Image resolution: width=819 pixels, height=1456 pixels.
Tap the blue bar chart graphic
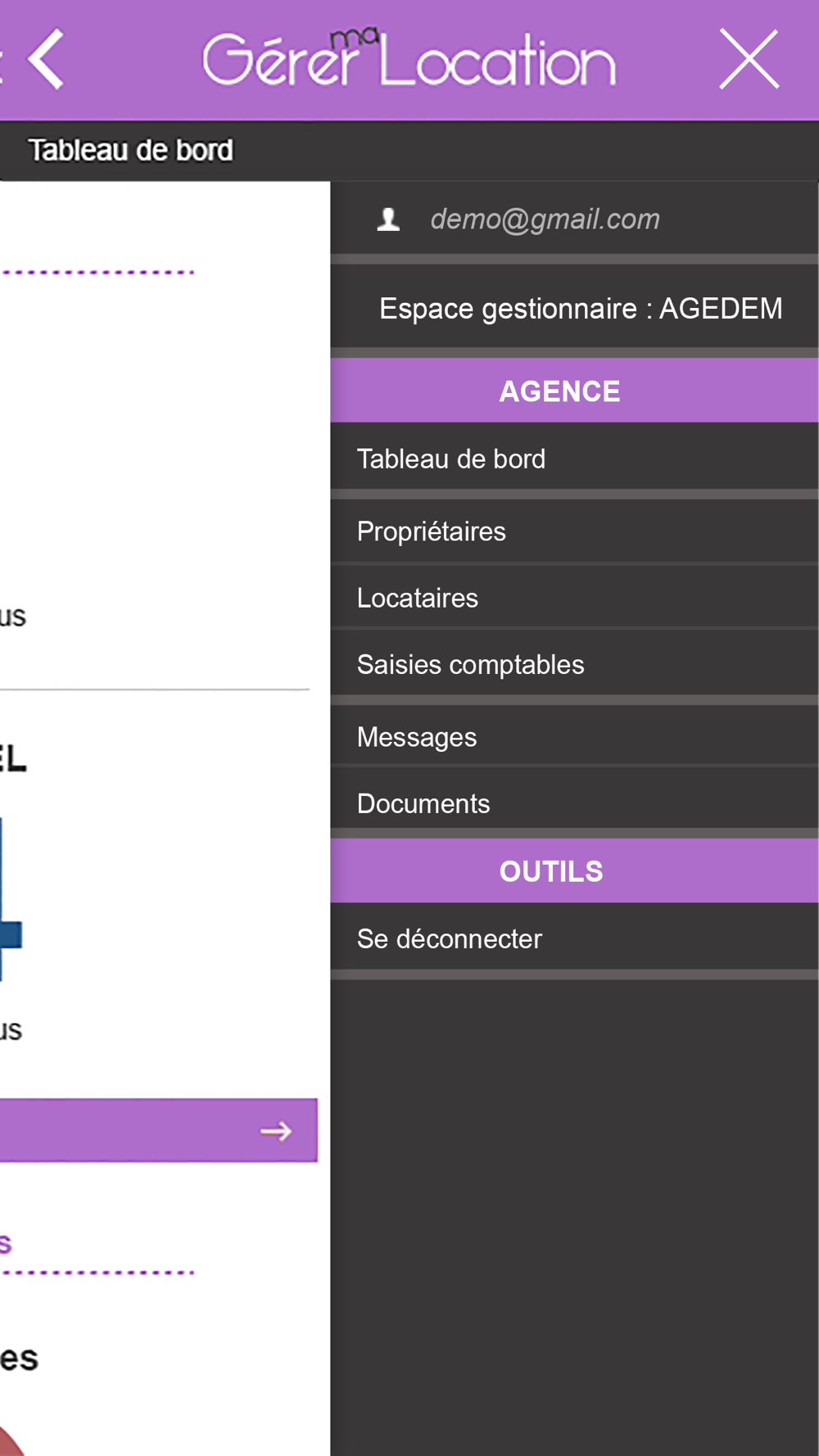click(11, 898)
